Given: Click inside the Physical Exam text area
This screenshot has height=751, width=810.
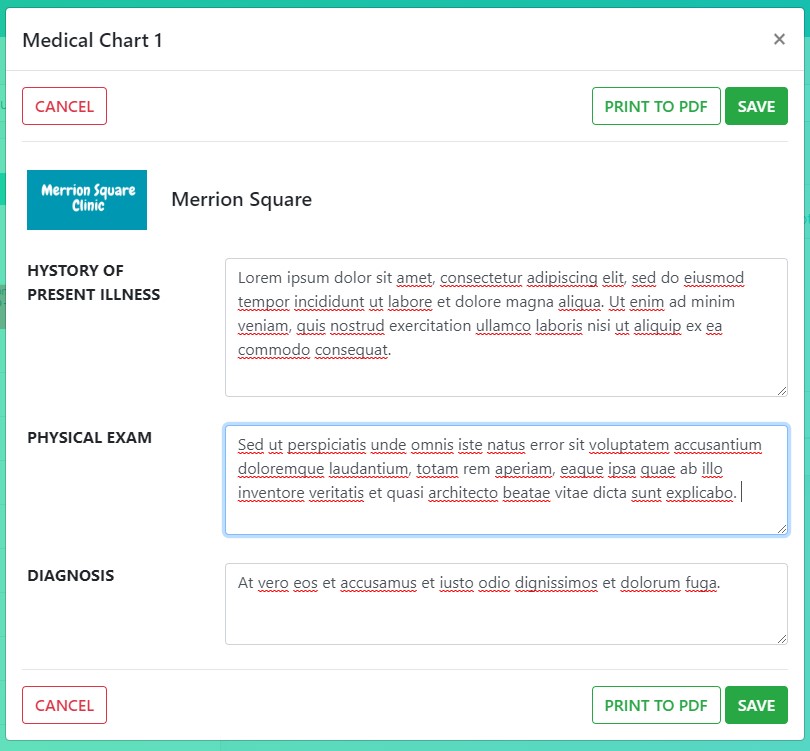Looking at the screenshot, I should point(506,510).
